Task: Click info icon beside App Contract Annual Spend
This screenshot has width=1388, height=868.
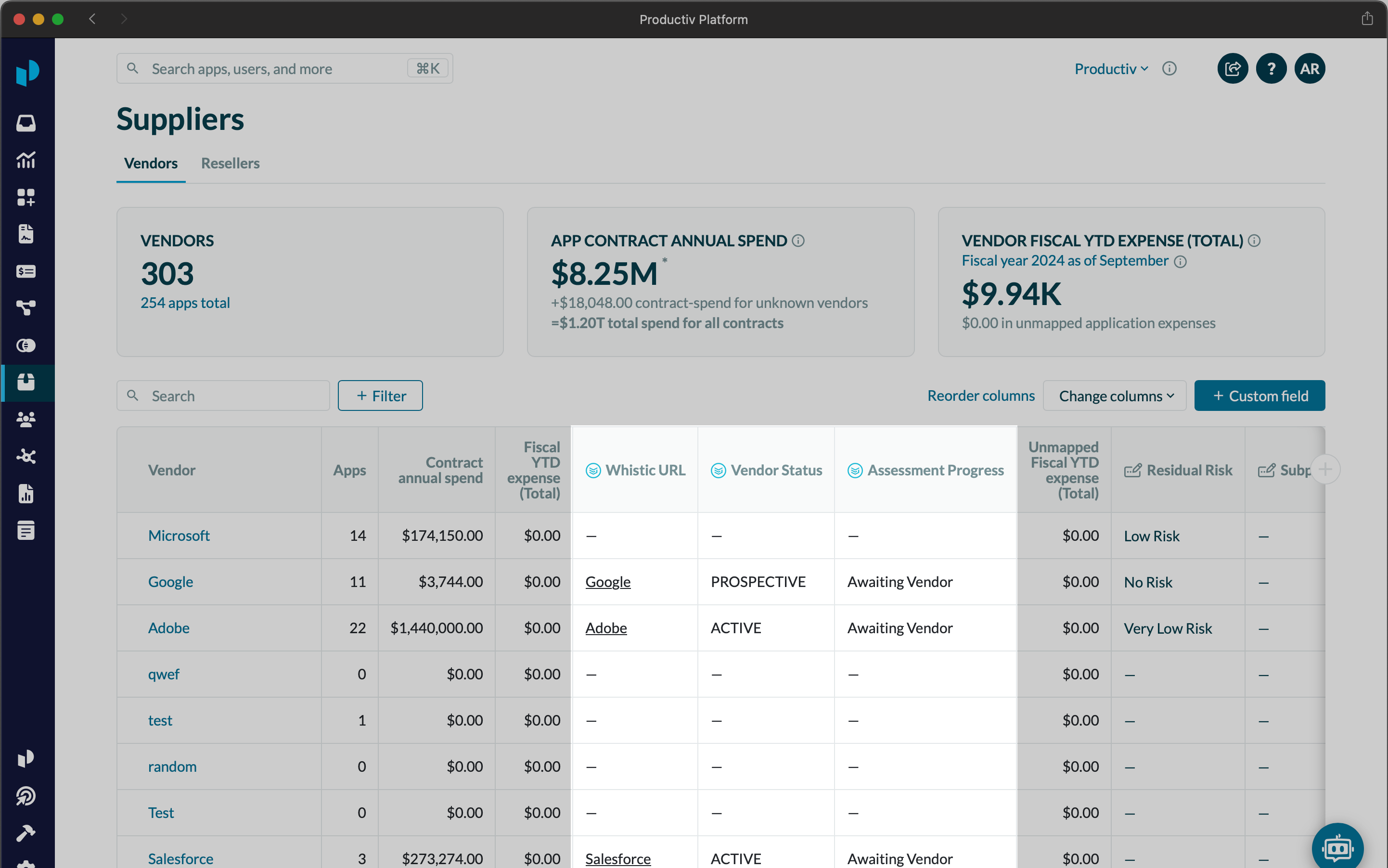Action: click(x=798, y=241)
